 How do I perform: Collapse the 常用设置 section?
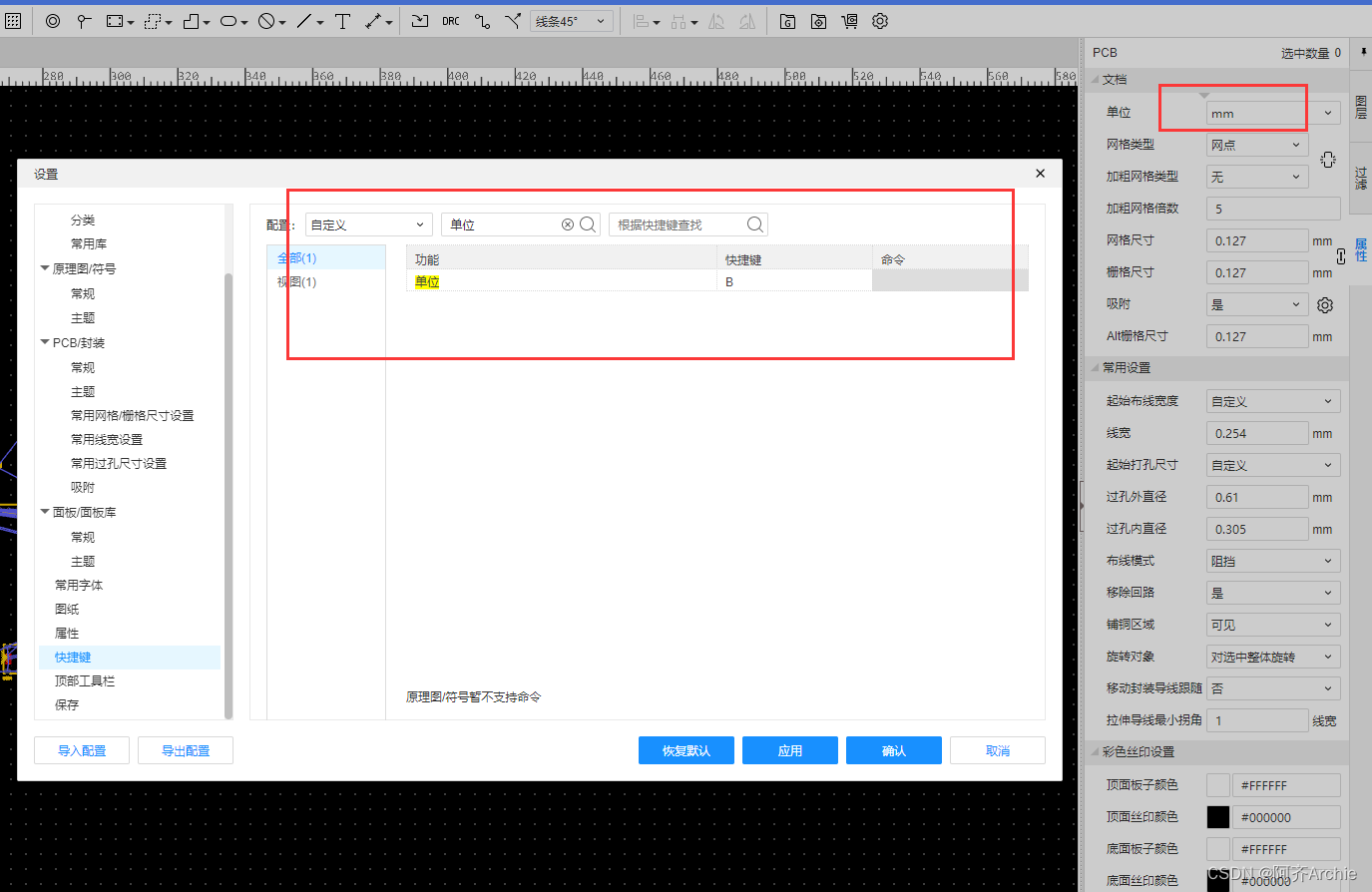(1095, 368)
